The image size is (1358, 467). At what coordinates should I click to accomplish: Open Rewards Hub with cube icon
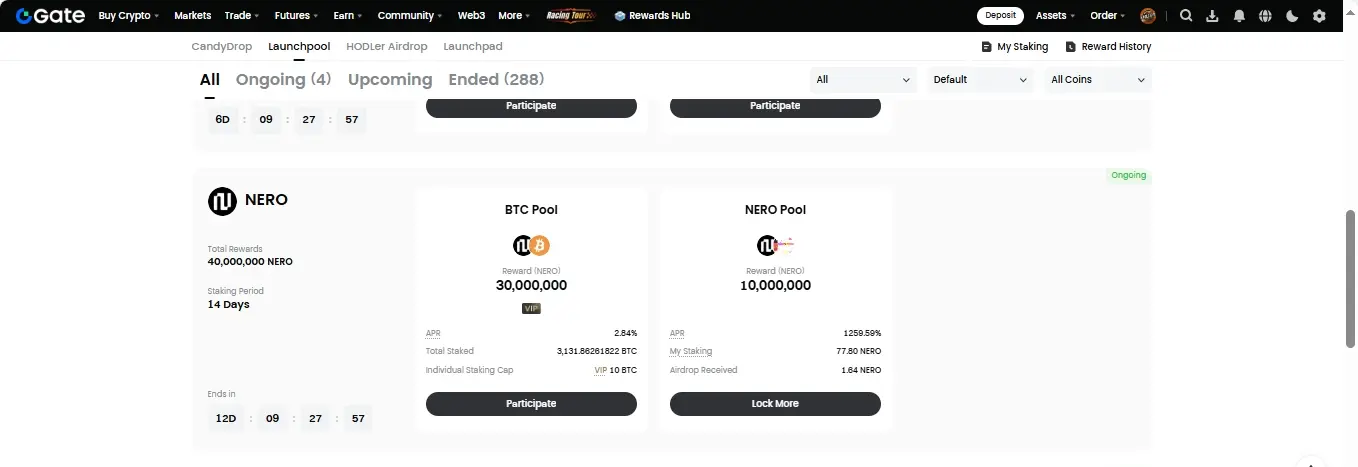tap(652, 16)
